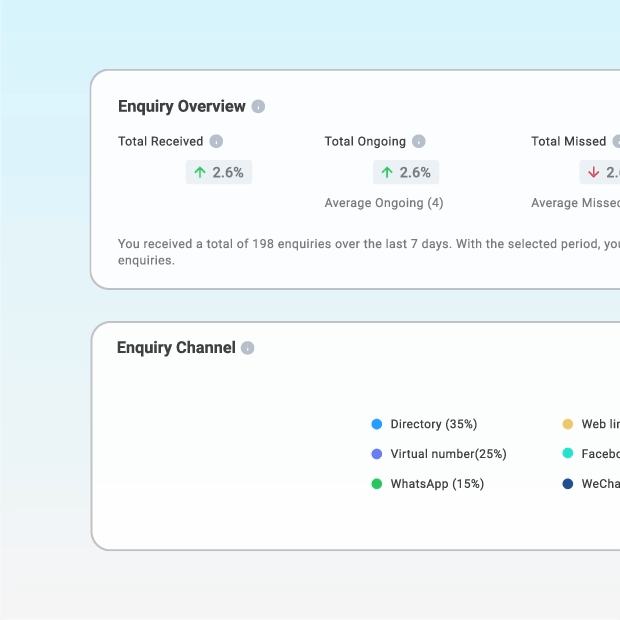Click the dark blue WeChat legend dot

(x=567, y=484)
